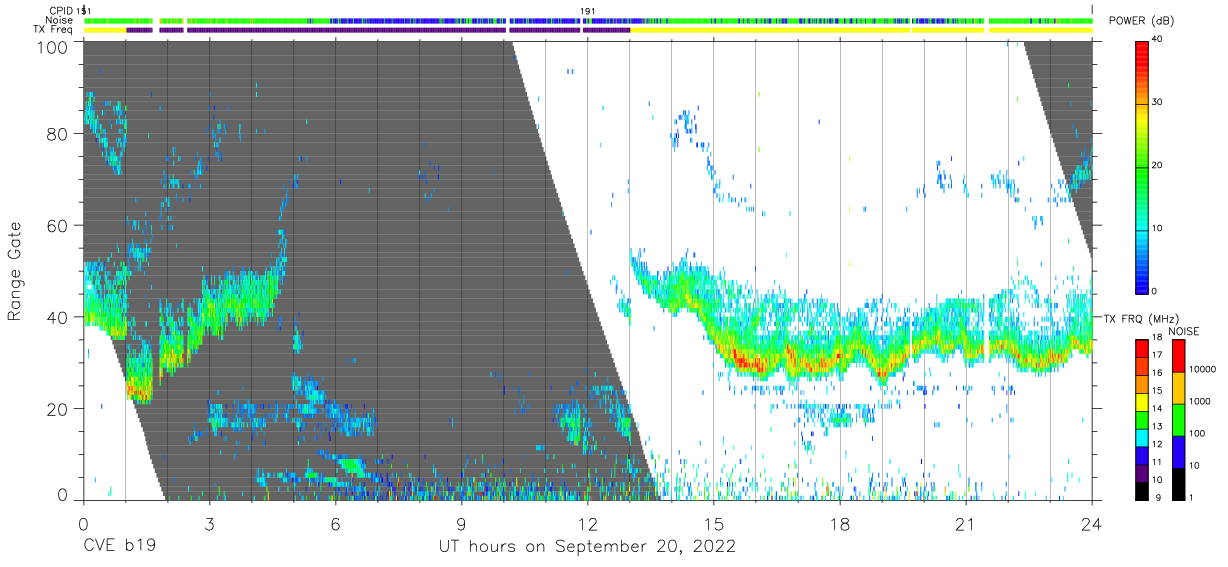Click the noise scale bottom label "1"
Screen dimensions: 1228x567
point(1191,497)
